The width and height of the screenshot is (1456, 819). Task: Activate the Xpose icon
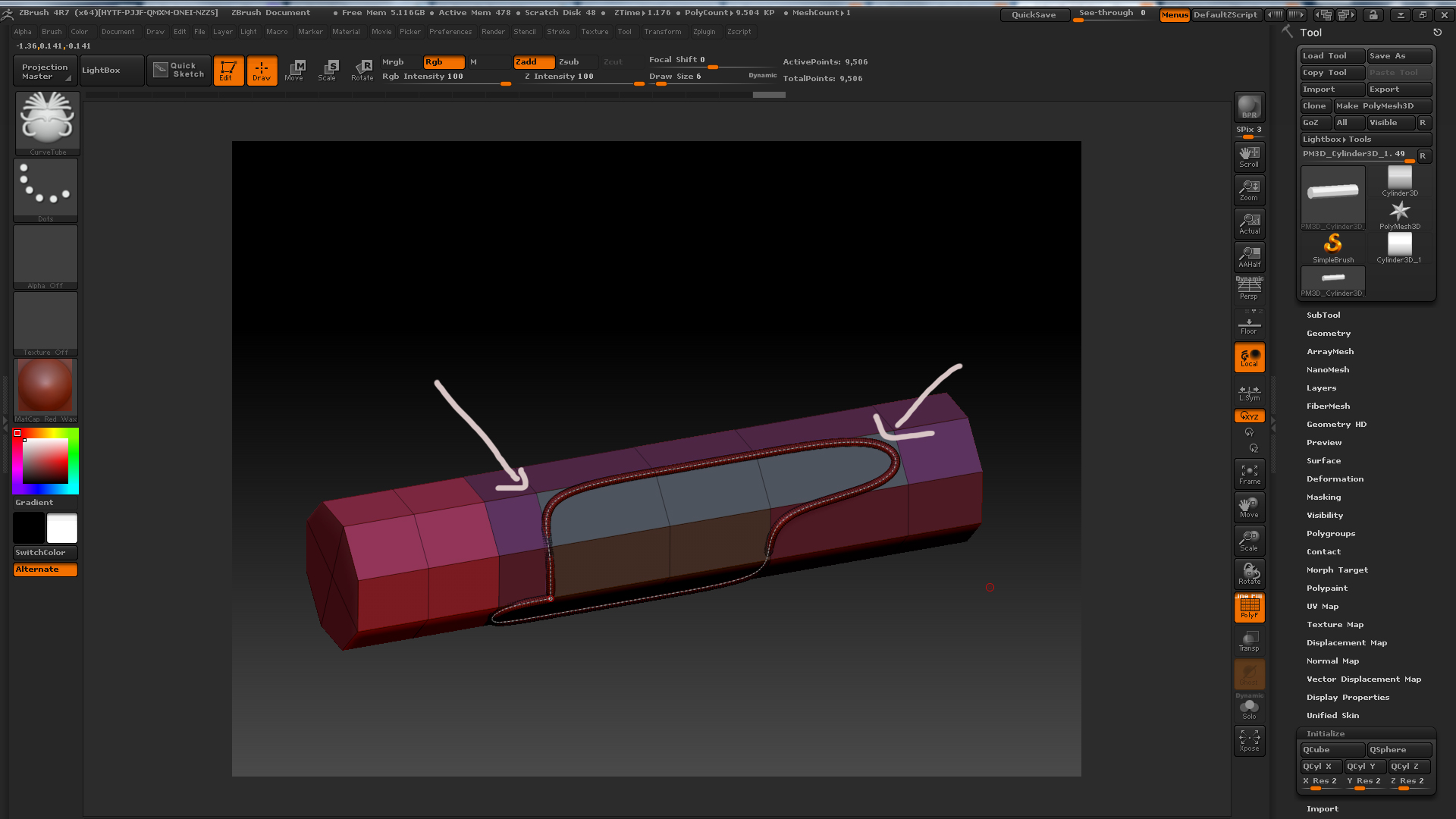click(x=1249, y=740)
